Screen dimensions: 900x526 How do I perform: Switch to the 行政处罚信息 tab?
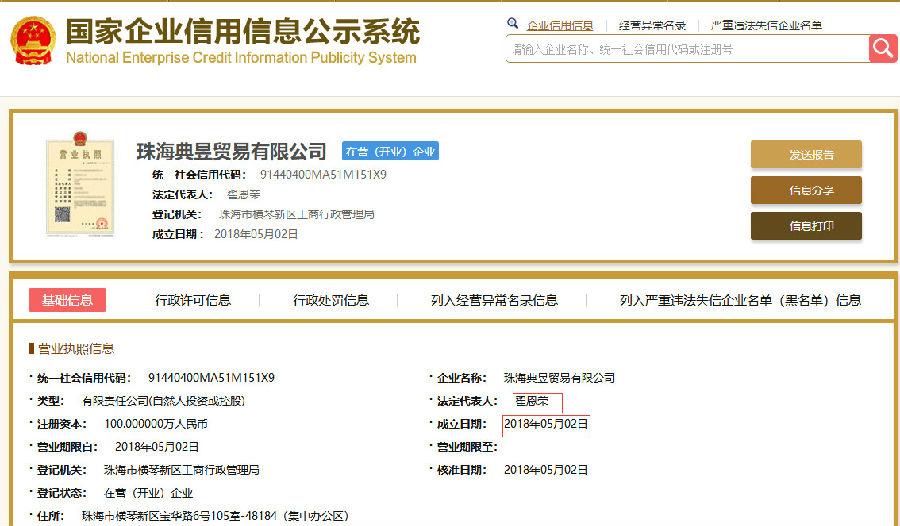tap(331, 300)
